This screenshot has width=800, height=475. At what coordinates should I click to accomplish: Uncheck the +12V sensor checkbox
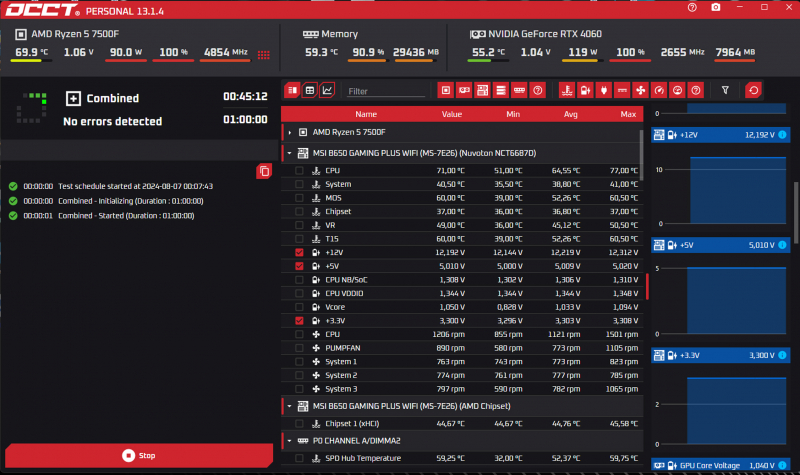[299, 253]
